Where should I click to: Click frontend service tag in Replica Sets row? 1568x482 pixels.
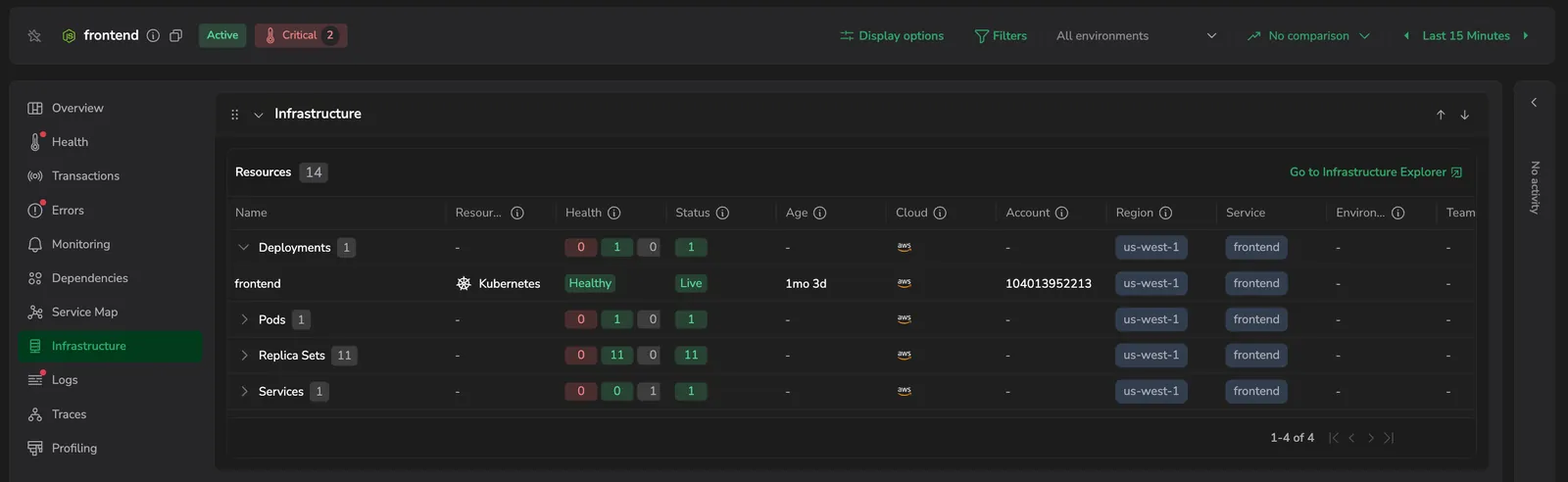[1256, 356]
